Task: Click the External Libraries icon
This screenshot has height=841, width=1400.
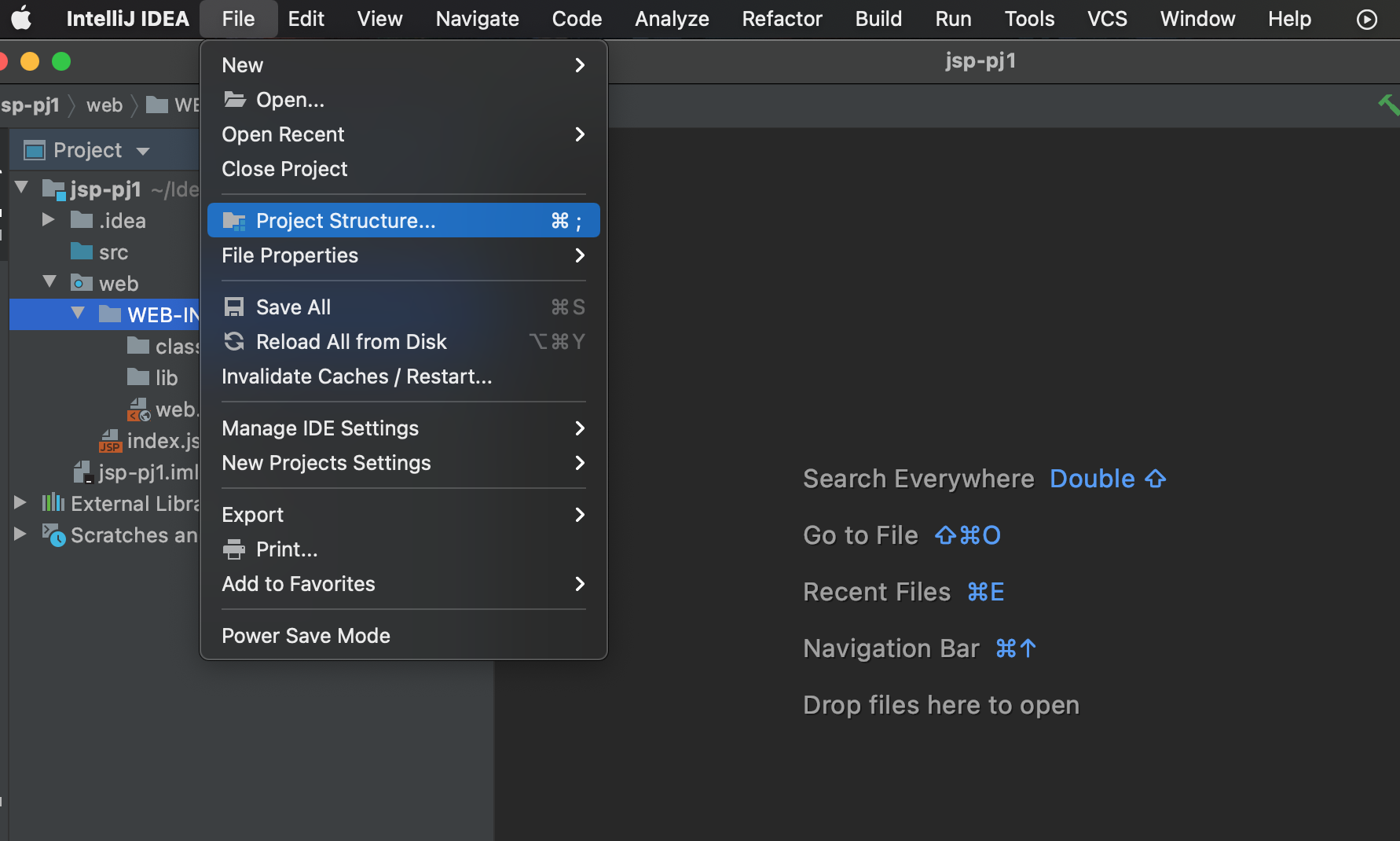Action: tap(53, 503)
